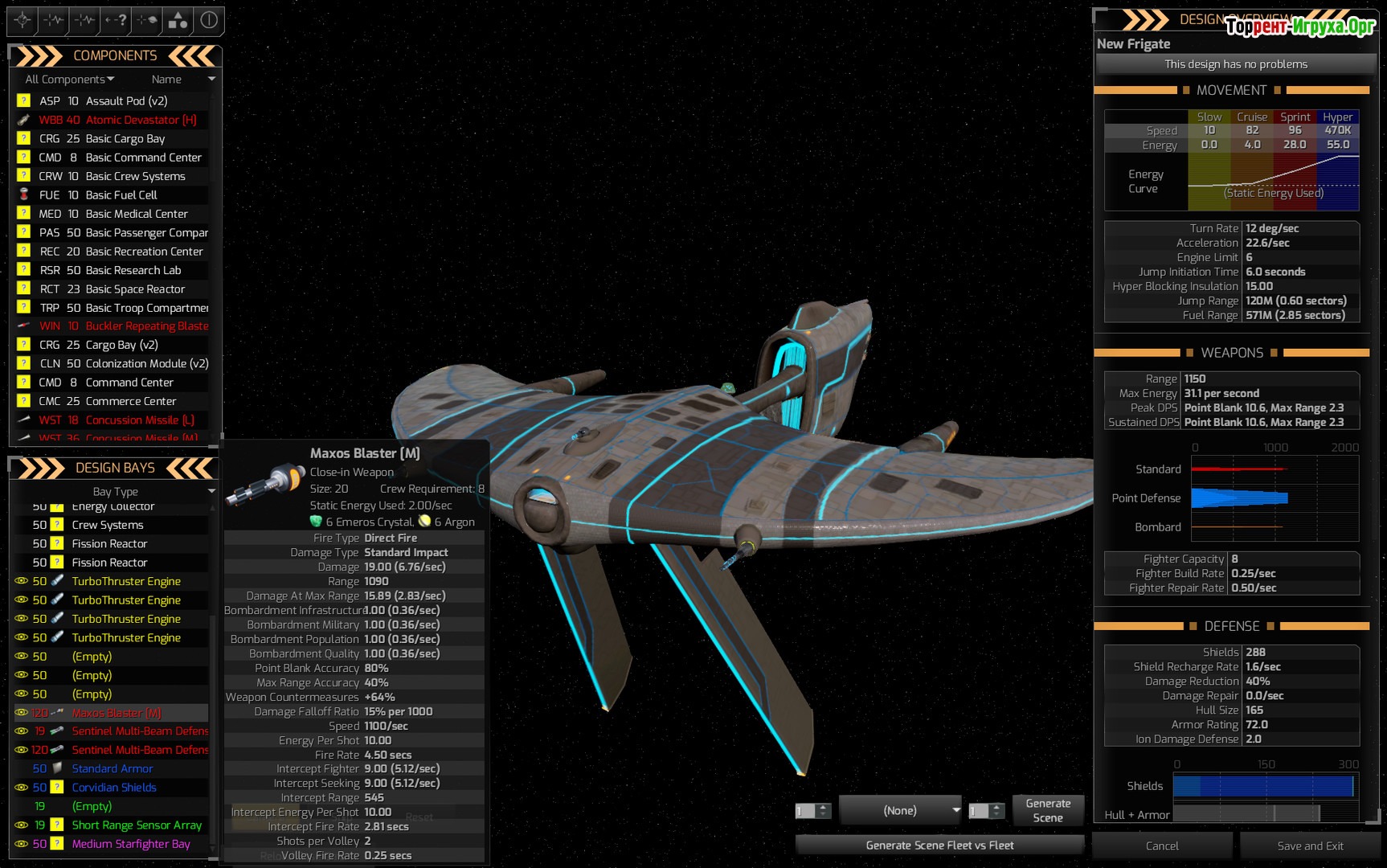This screenshot has height=868, width=1387.
Task: Select Short Range Sensor Array bay
Action: [x=137, y=825]
